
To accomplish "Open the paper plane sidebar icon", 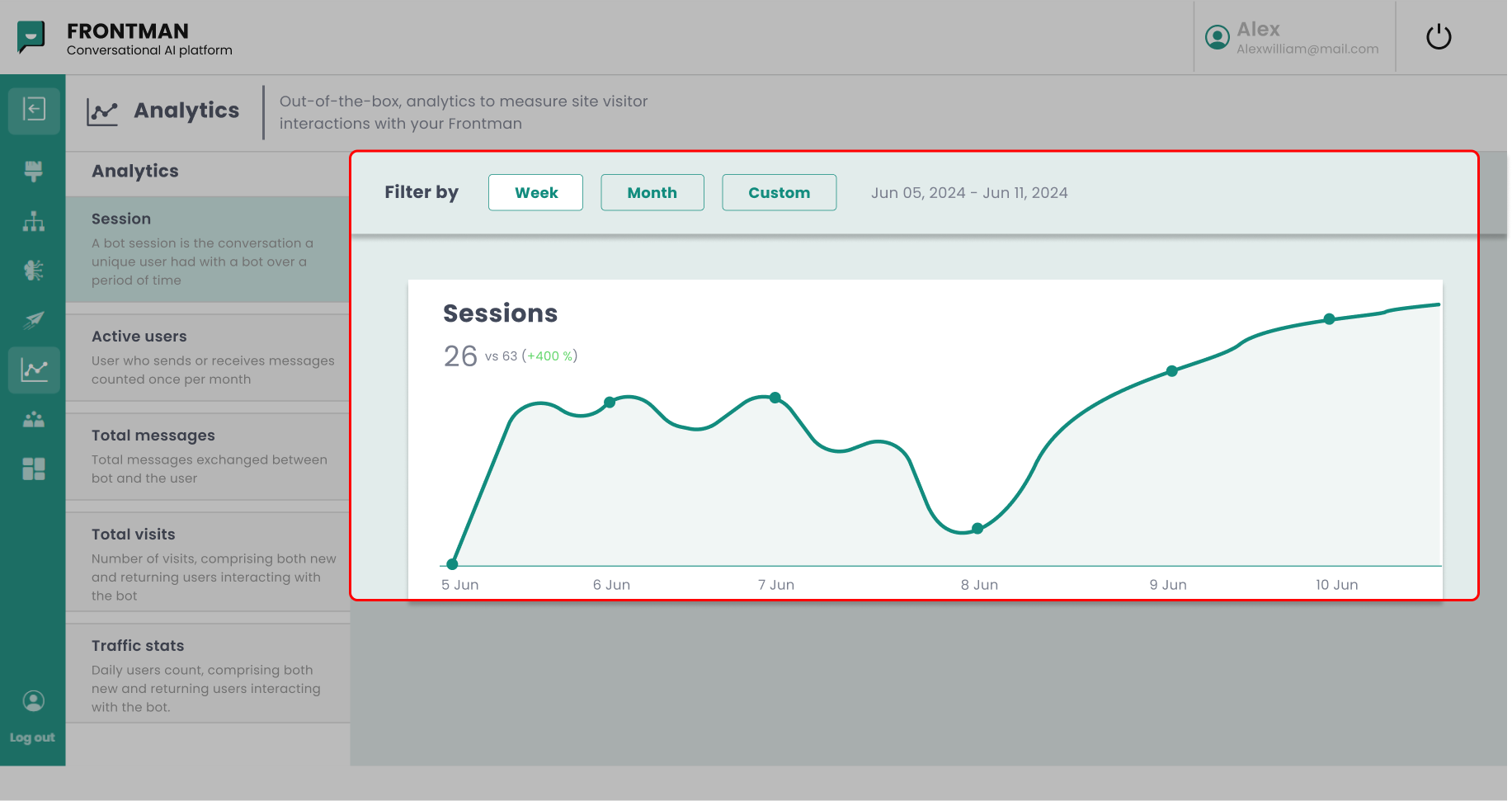I will [x=34, y=320].
